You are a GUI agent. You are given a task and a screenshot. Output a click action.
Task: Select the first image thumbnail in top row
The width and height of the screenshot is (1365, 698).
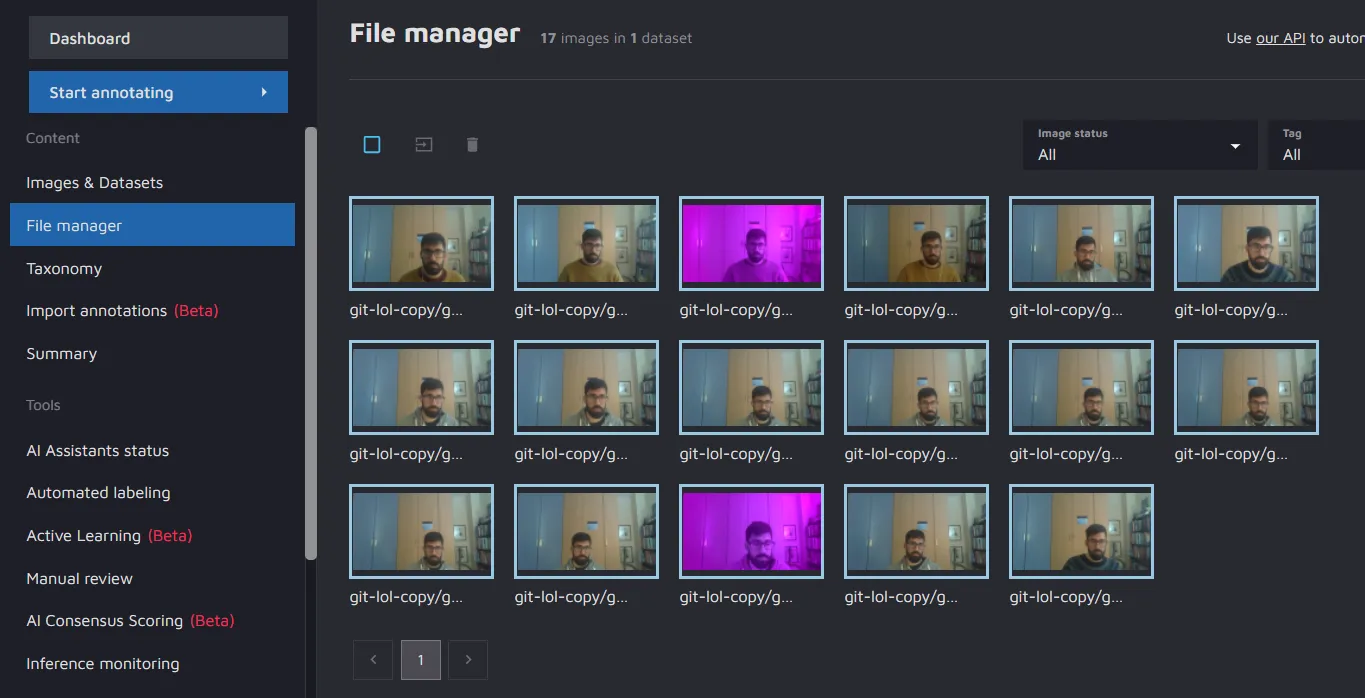[x=421, y=243]
